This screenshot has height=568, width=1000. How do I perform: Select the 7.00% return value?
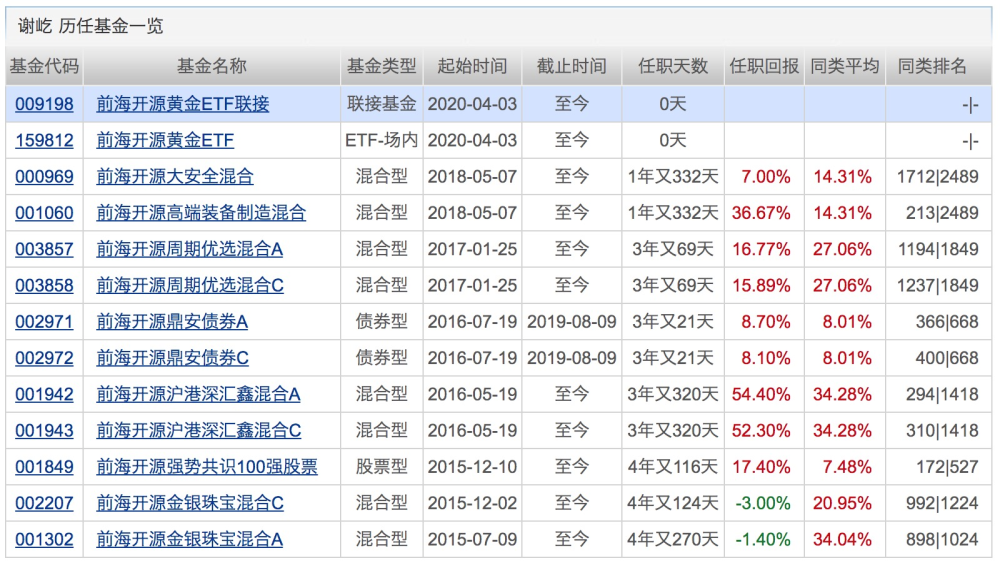pos(765,177)
